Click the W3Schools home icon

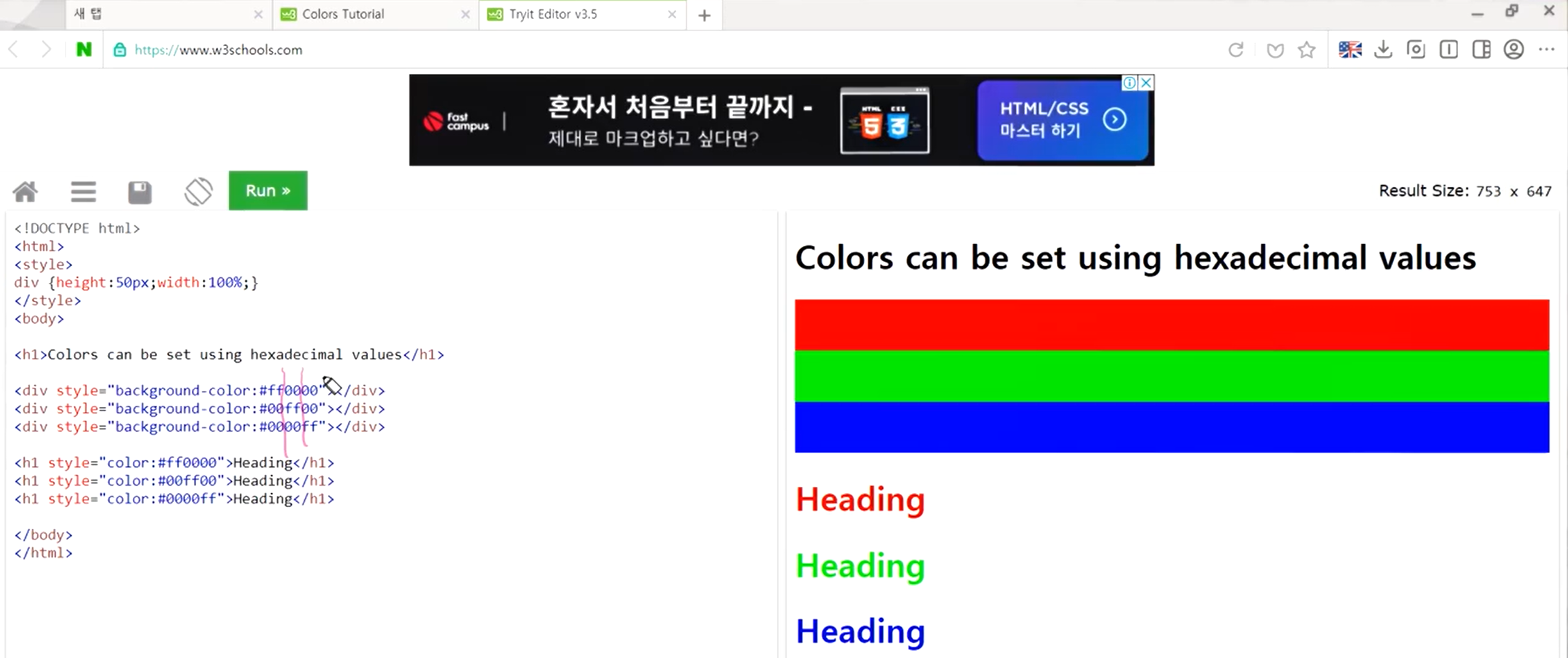[x=25, y=192]
